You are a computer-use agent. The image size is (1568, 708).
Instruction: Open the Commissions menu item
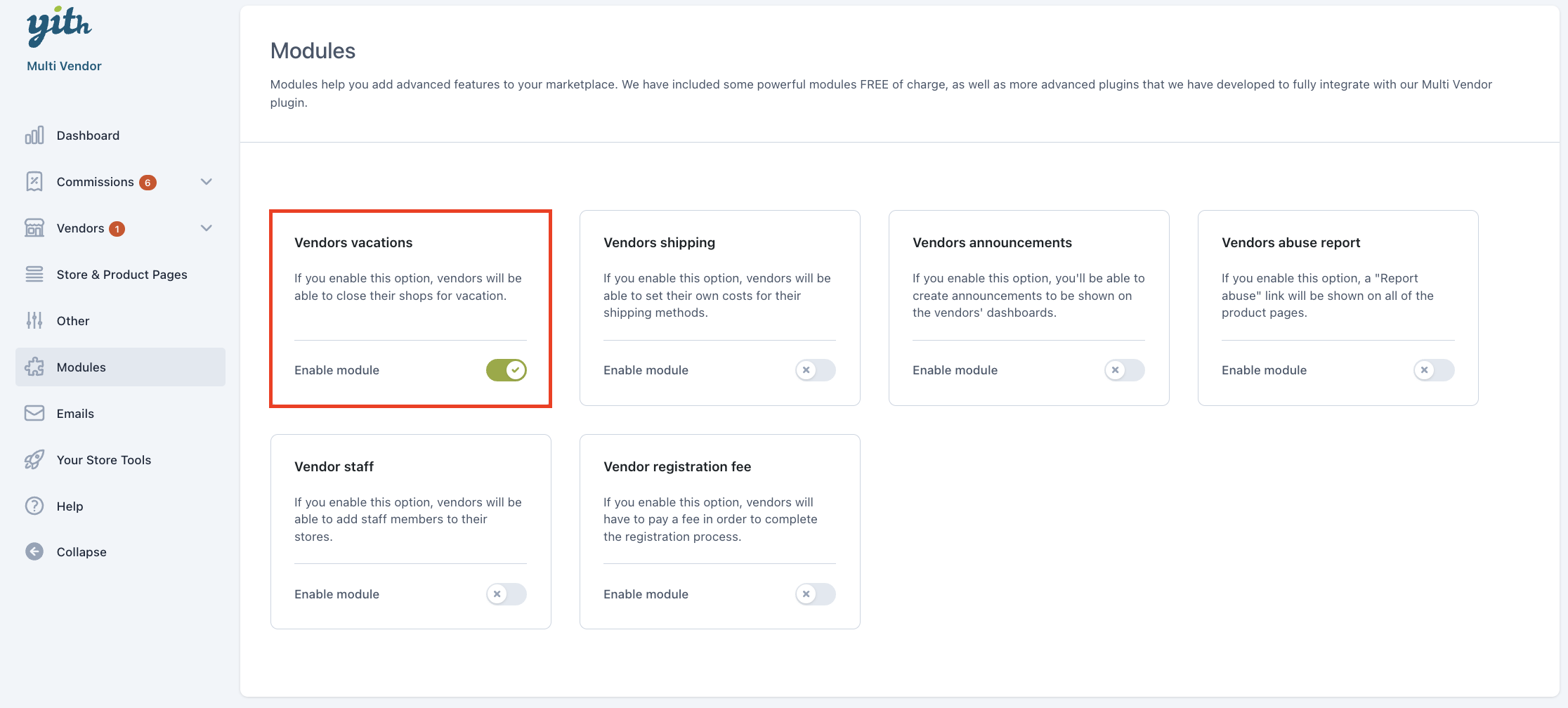[121, 181]
